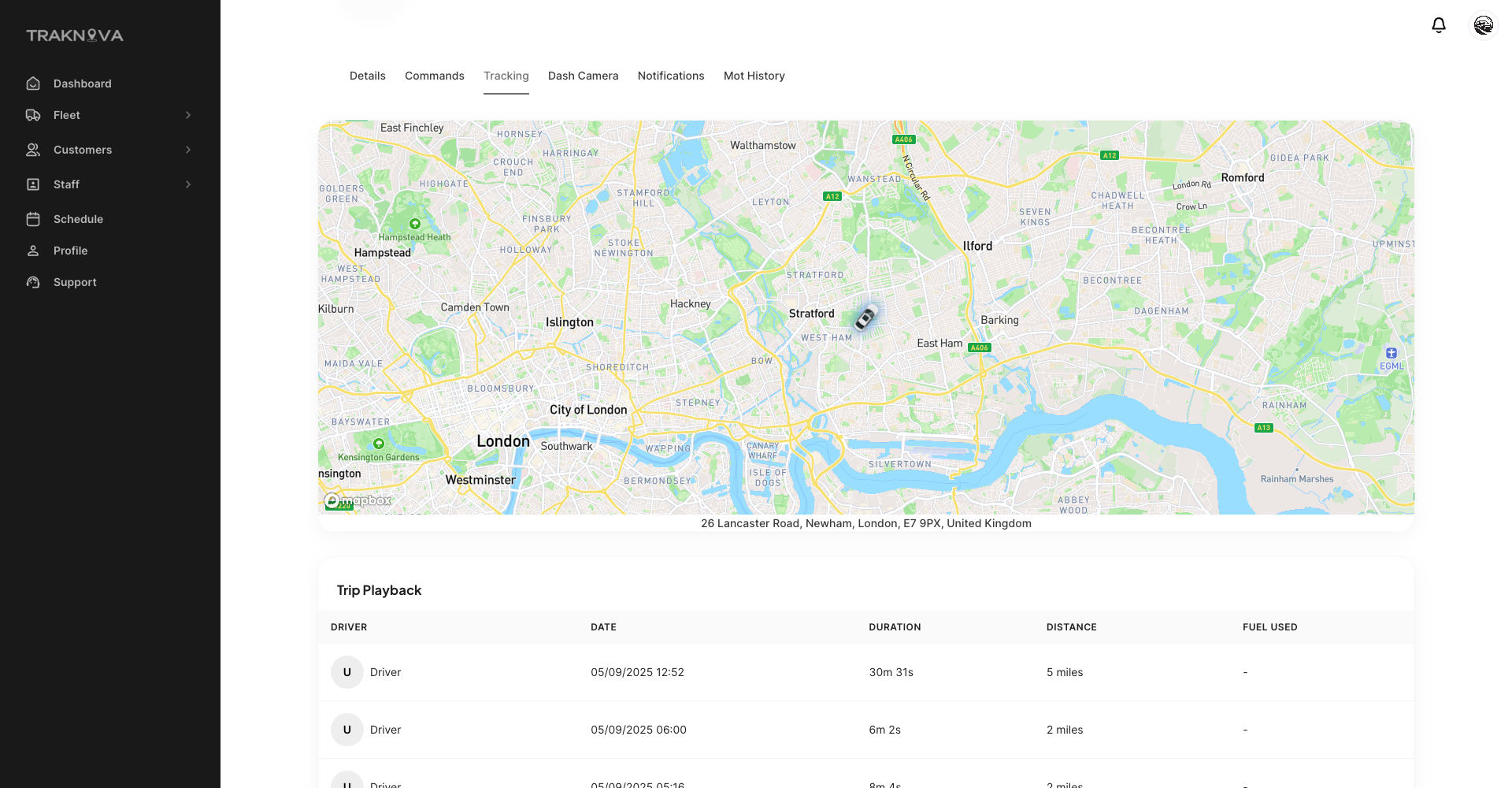Screen dimensions: 1512x788
Task: Click the Customers people icon
Action: tap(33, 150)
